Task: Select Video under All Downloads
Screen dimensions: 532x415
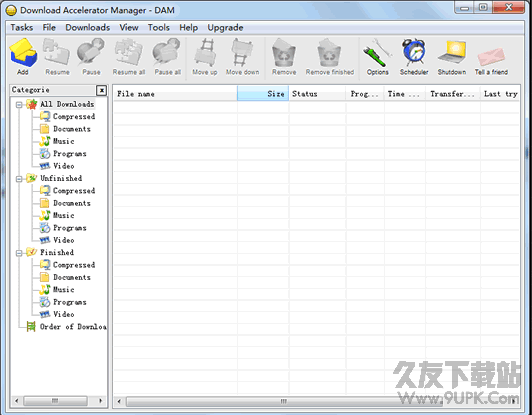Action: tap(63, 166)
